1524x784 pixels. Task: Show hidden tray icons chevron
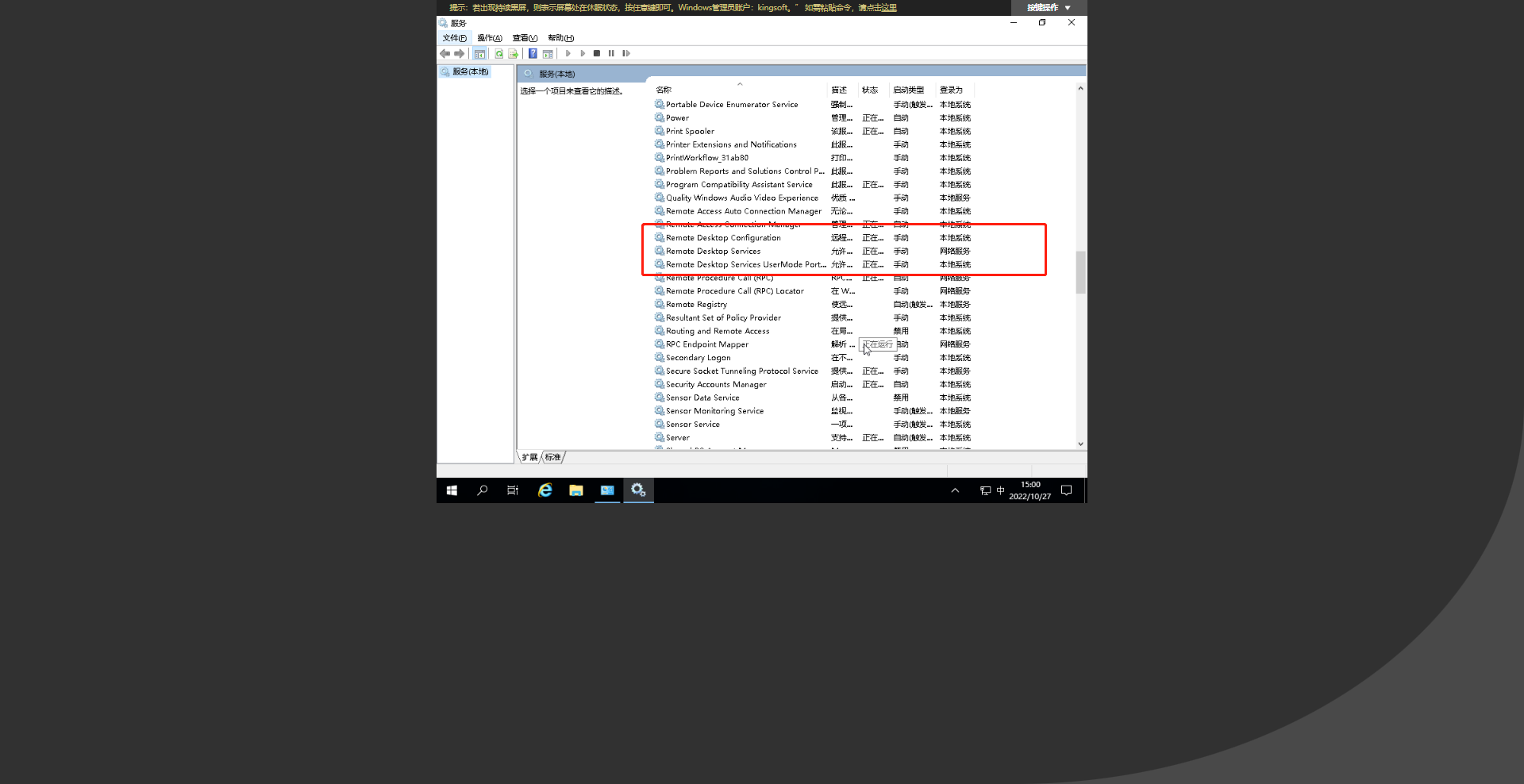(x=955, y=490)
